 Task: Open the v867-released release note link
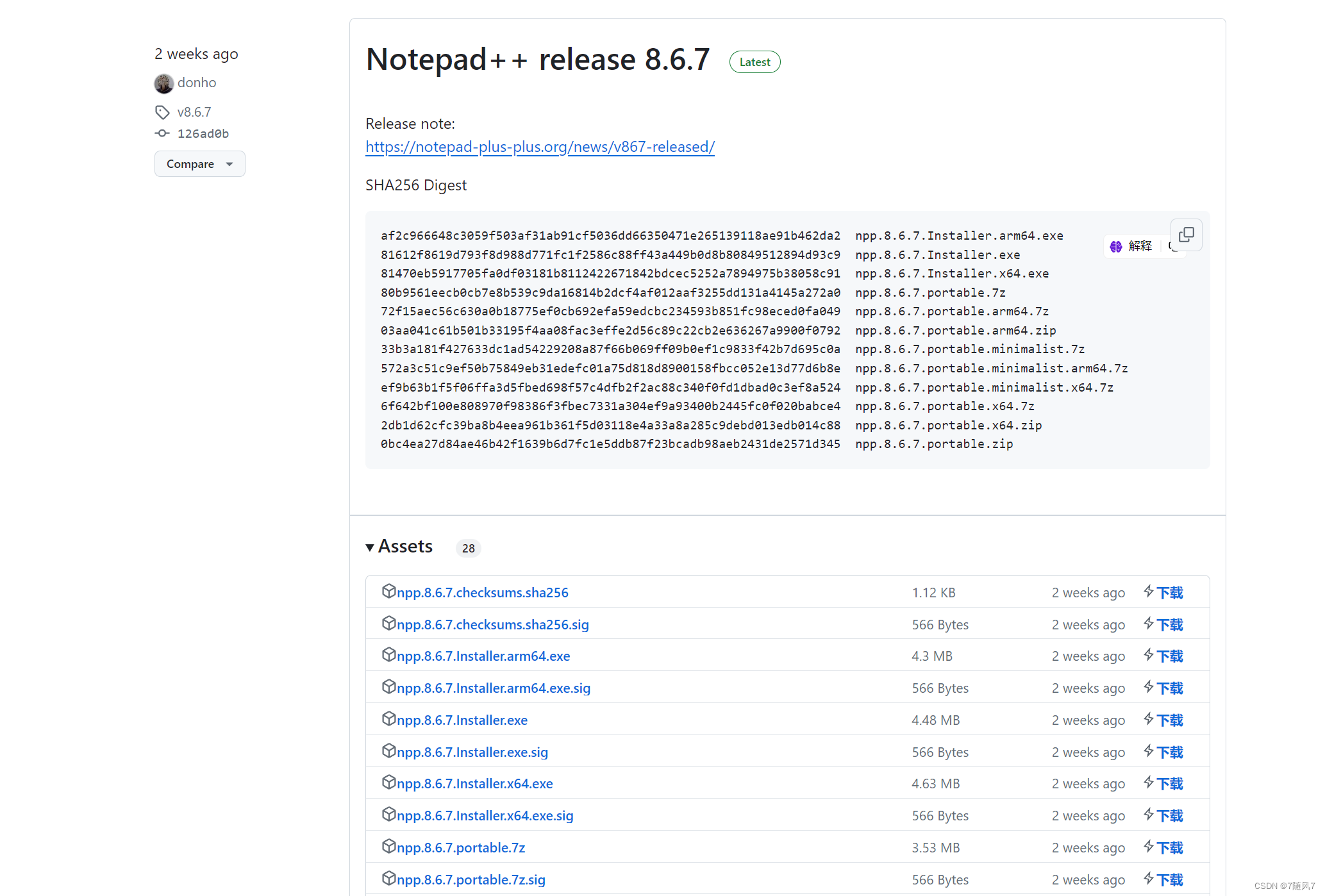click(540, 147)
